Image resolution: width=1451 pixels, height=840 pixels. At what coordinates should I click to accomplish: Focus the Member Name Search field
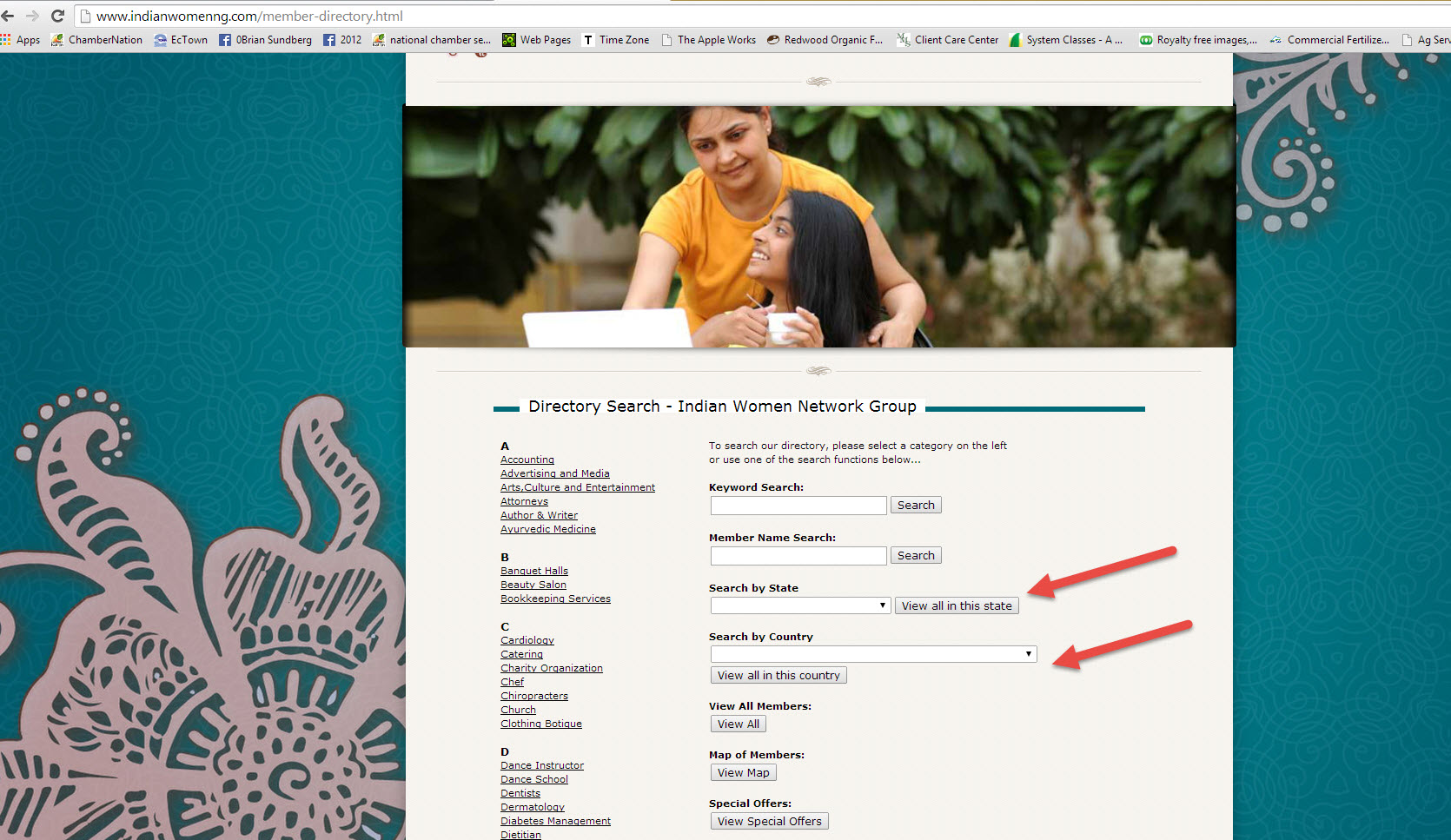coord(798,556)
